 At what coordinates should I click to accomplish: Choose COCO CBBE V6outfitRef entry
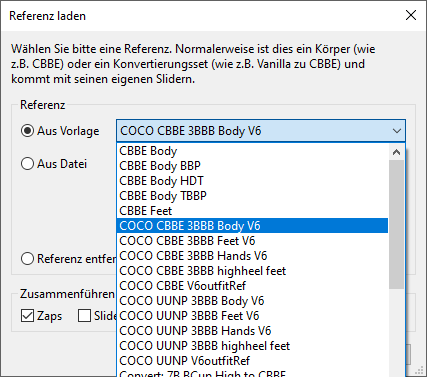252,286
